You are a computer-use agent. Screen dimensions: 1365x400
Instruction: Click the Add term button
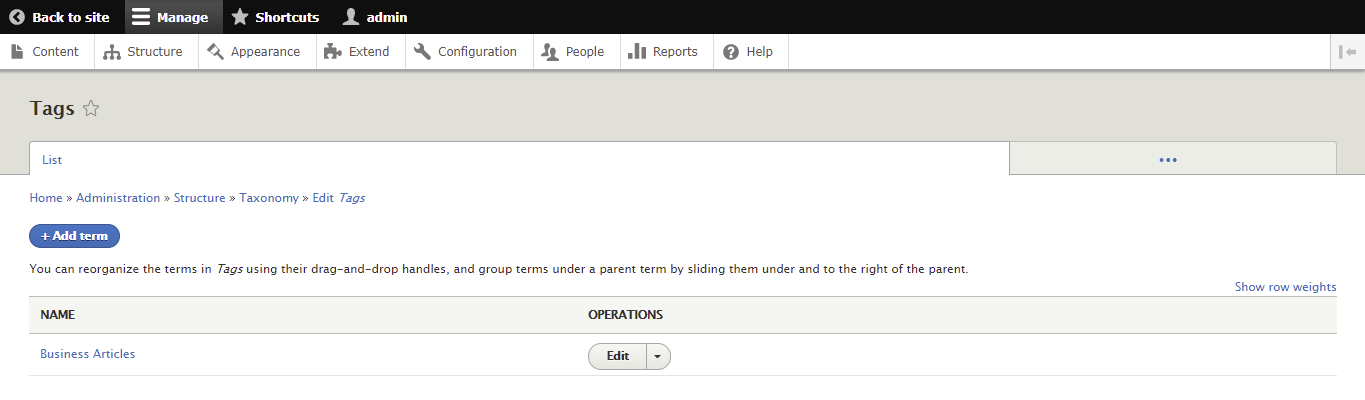point(75,236)
